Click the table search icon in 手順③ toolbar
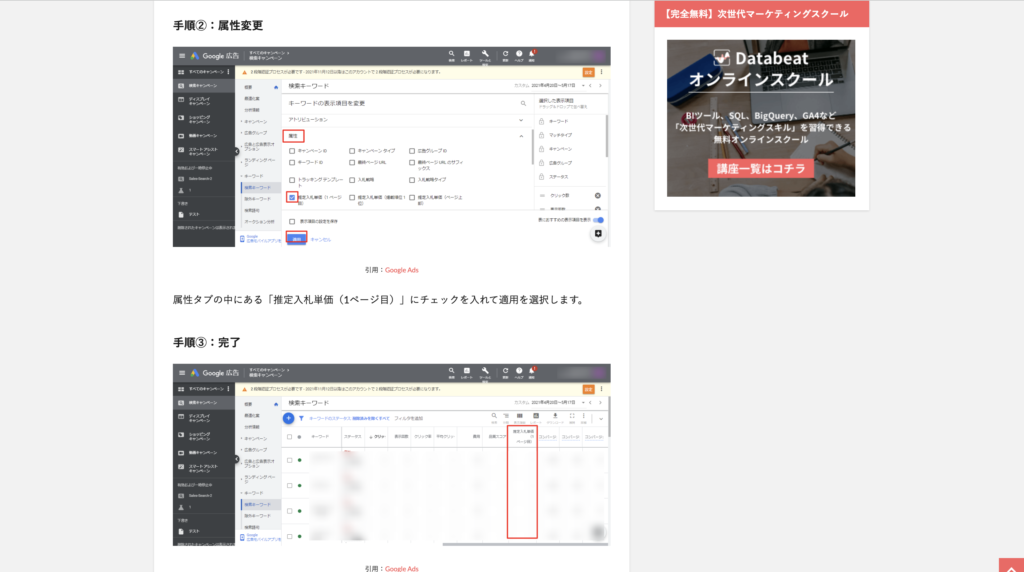 pyautogui.click(x=494, y=417)
